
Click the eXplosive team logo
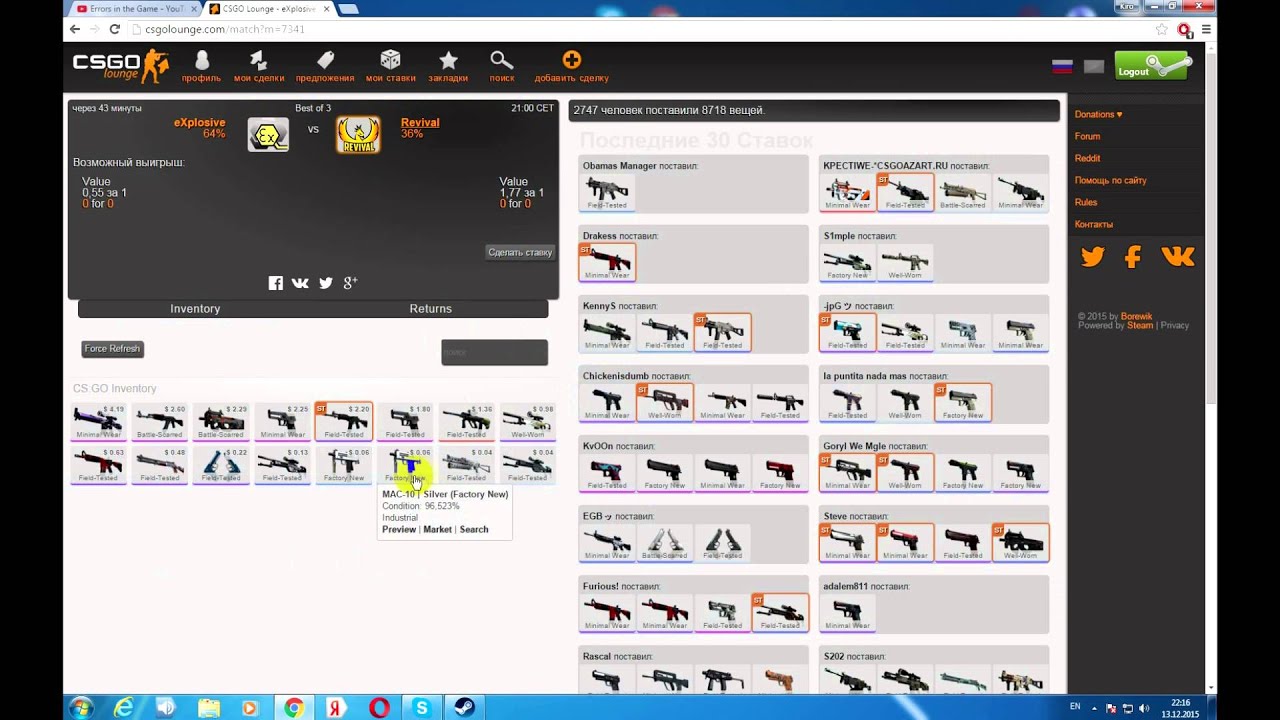(268, 134)
